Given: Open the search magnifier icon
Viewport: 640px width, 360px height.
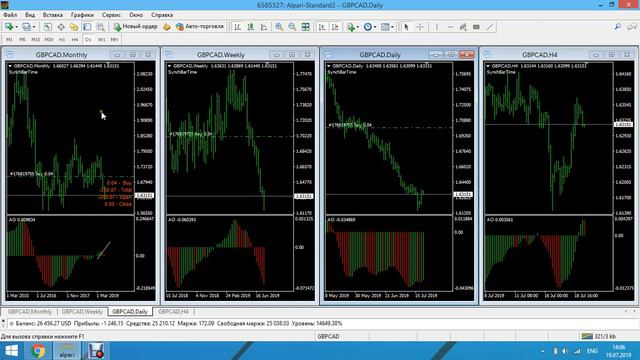Looking at the screenshot, I should click(x=618, y=27).
